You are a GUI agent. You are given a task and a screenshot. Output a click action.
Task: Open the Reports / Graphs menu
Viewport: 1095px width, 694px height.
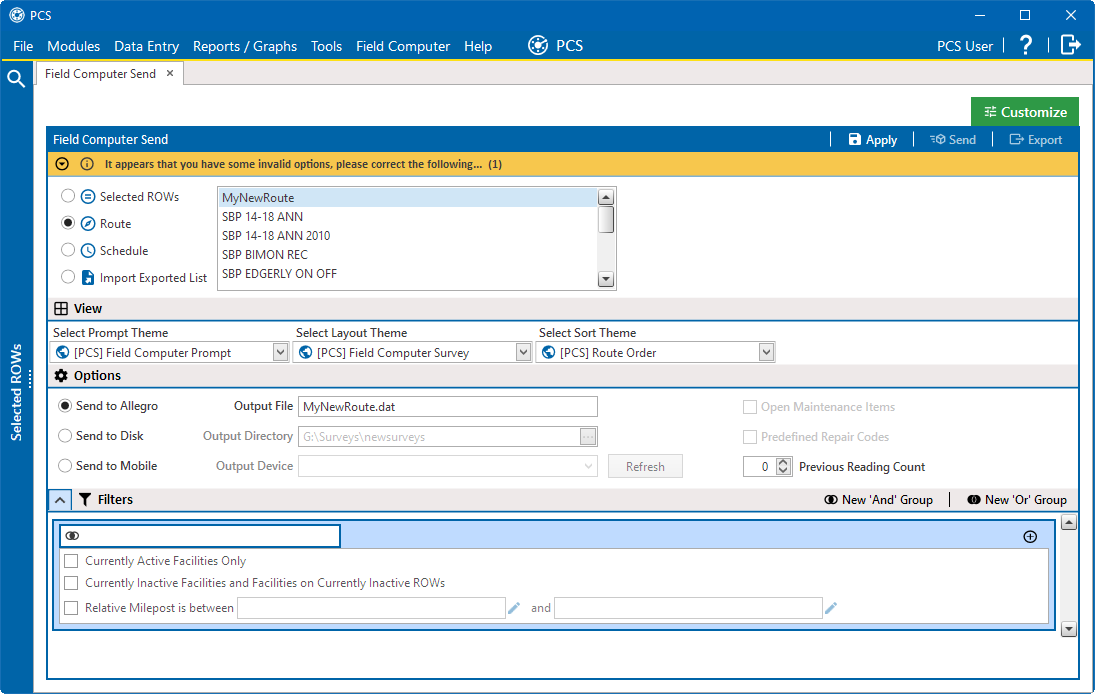pyautogui.click(x=245, y=46)
